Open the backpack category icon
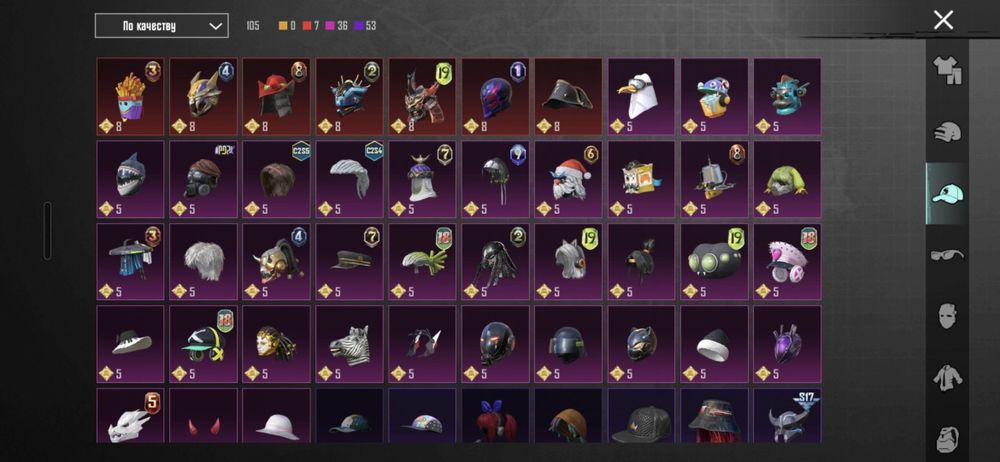This screenshot has width=1000, height=462. (947, 439)
